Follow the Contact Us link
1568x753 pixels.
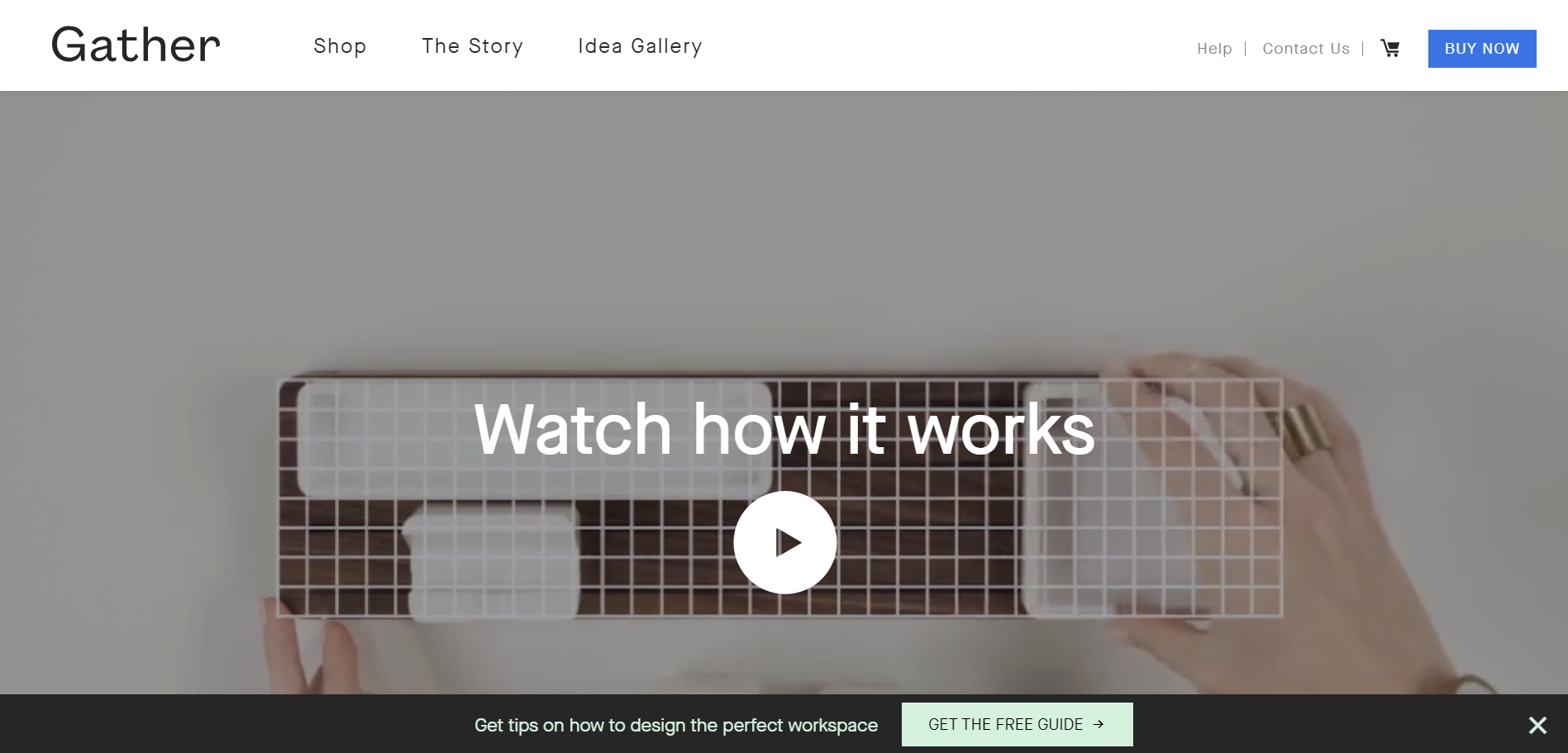click(x=1306, y=49)
